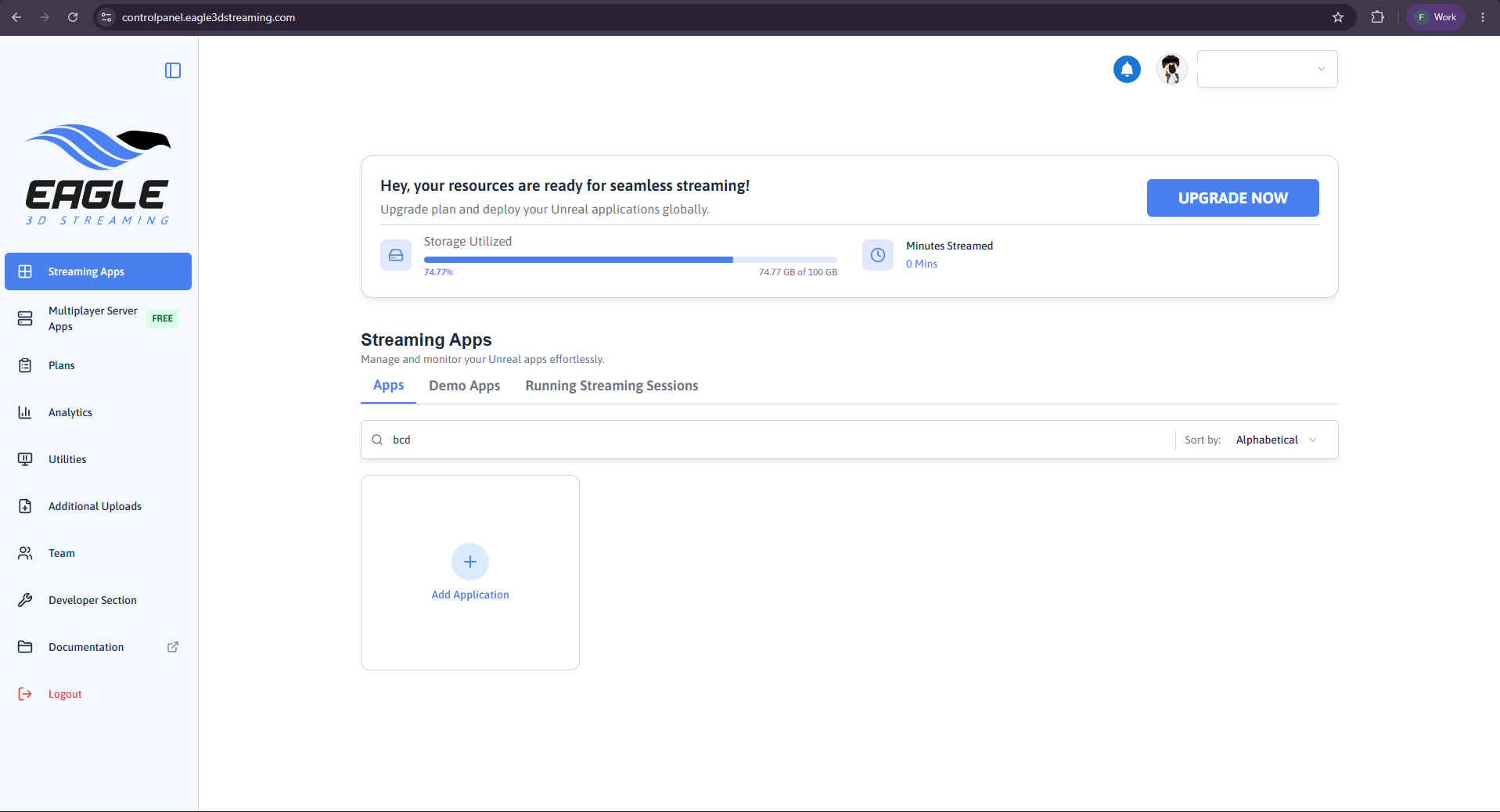Open the Utilities section

(98, 459)
